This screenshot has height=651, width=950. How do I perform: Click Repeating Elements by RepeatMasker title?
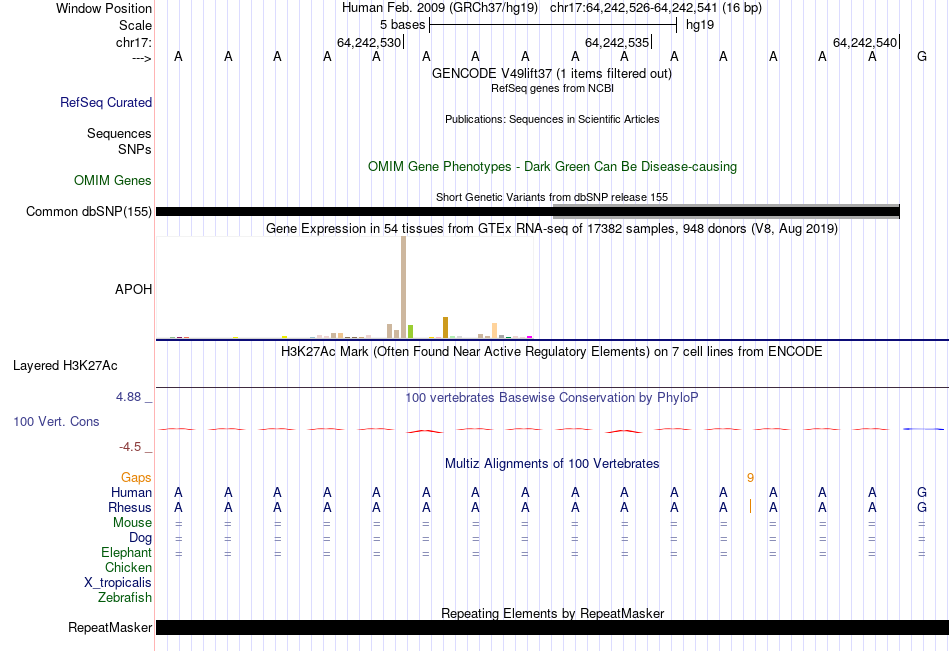pyautogui.click(x=552, y=613)
